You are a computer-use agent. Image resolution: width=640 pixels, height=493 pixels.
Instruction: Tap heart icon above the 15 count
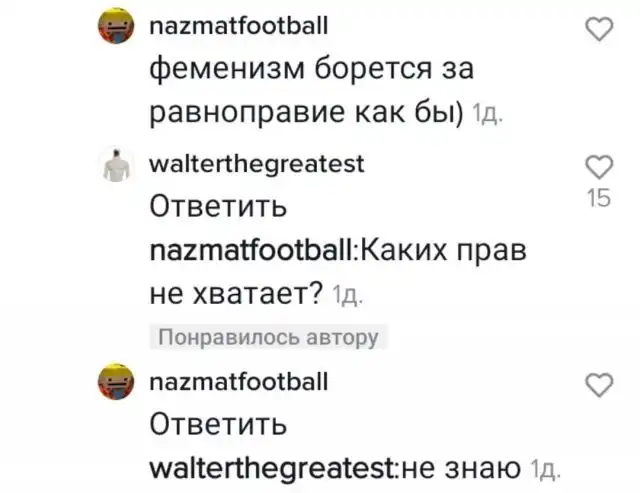pyautogui.click(x=599, y=167)
